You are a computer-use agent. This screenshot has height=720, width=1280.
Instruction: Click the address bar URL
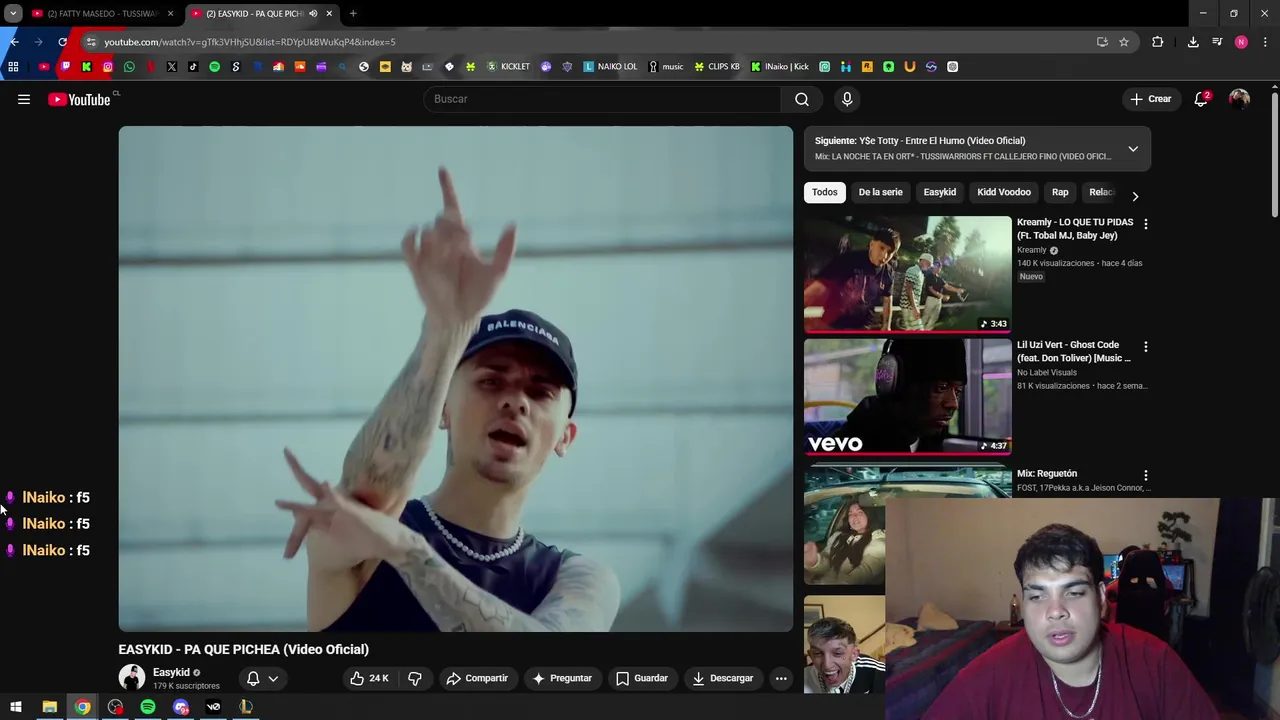point(250,42)
